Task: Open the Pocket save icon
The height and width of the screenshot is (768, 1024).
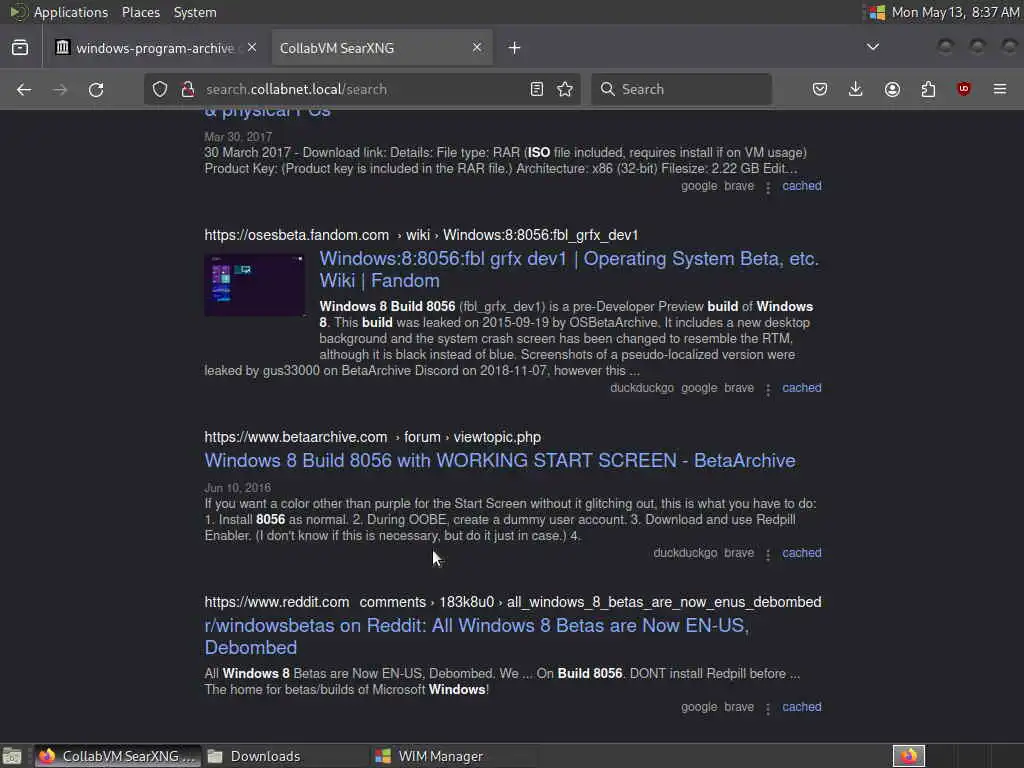Action: [x=820, y=89]
